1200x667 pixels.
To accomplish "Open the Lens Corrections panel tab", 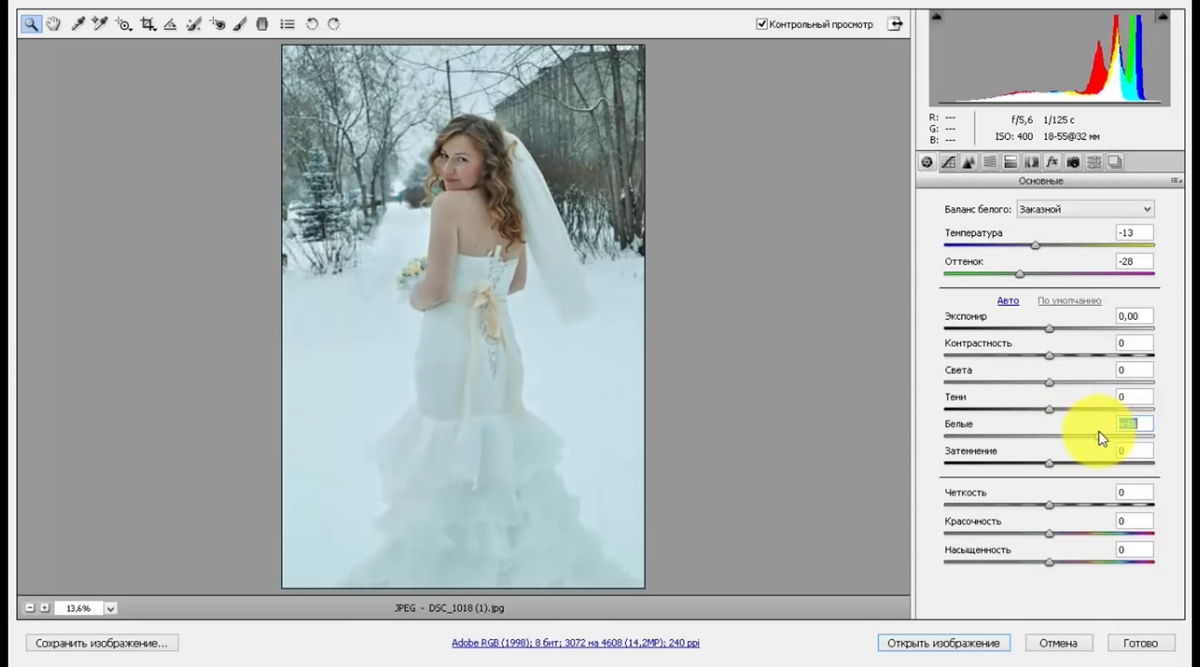I will coord(1031,162).
